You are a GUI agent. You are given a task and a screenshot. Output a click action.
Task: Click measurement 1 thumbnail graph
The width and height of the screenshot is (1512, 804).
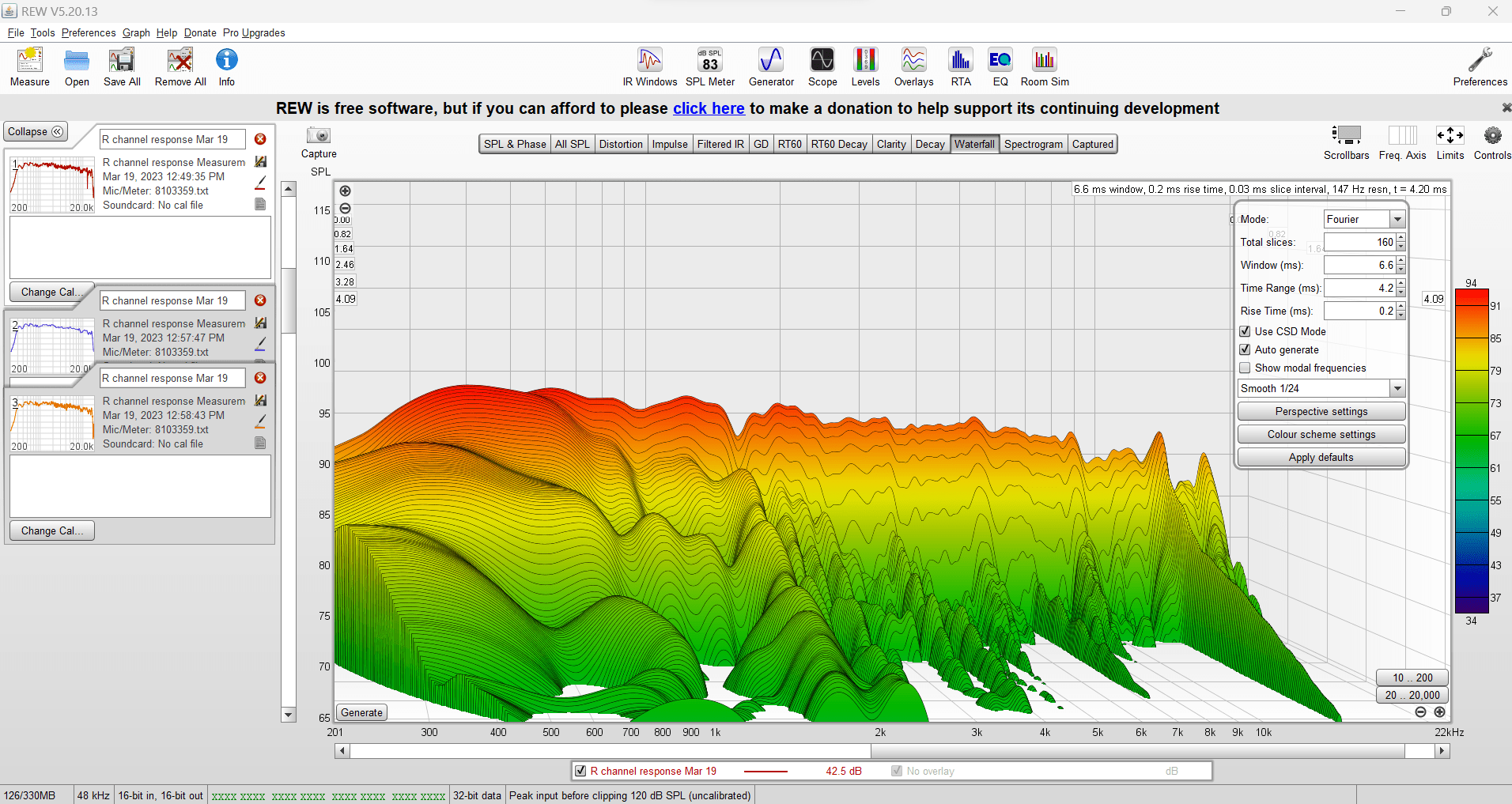52,184
